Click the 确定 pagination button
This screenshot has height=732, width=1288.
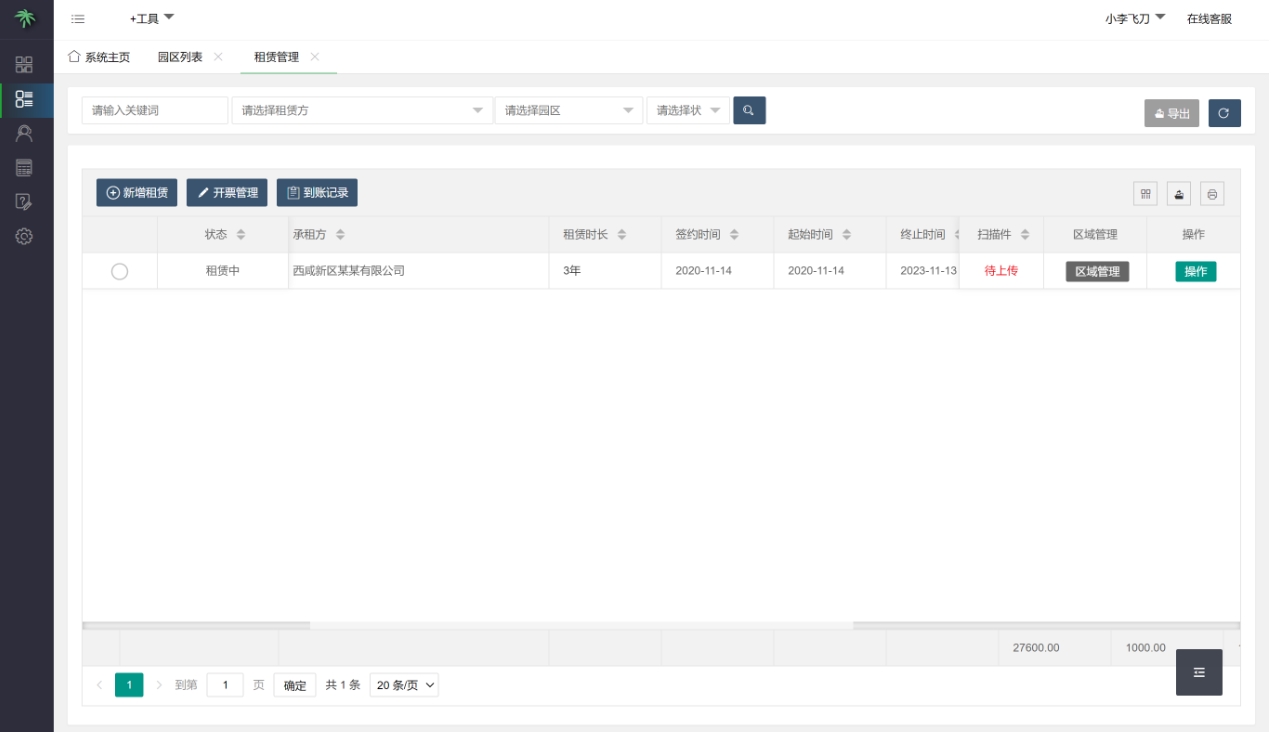pyautogui.click(x=295, y=685)
